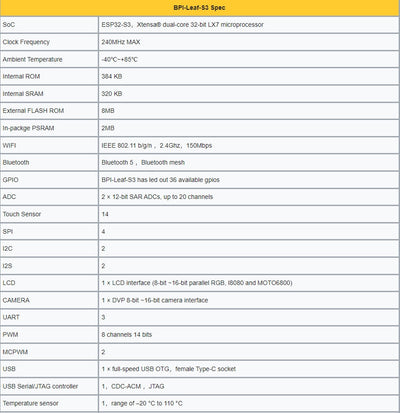Select the LCD interface description cell
The width and height of the screenshot is (400, 413).
coord(249,283)
